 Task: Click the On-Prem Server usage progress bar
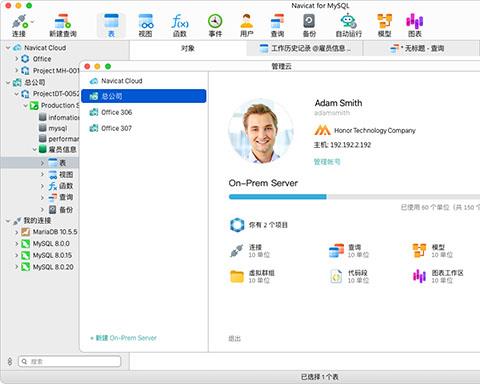pos(354,197)
